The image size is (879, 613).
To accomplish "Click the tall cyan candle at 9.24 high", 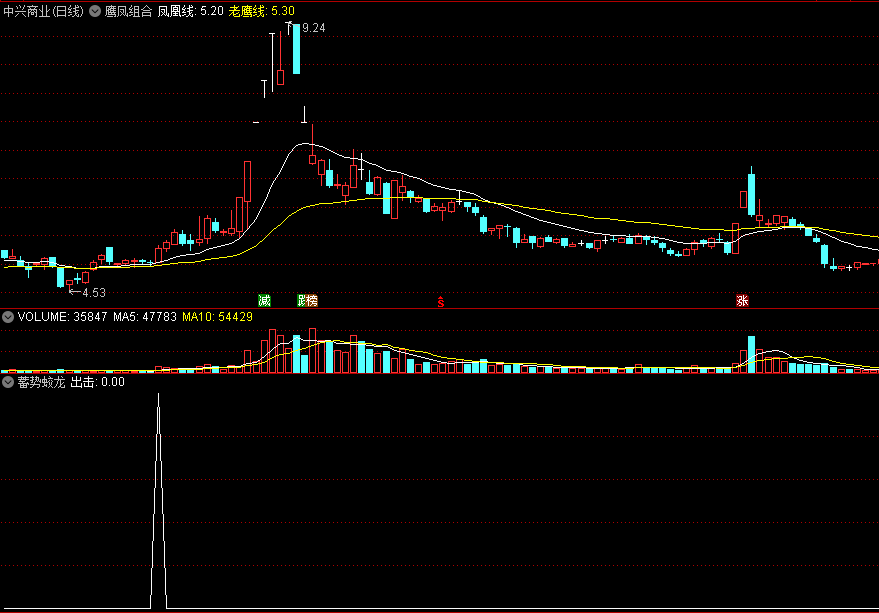I will 297,49.
